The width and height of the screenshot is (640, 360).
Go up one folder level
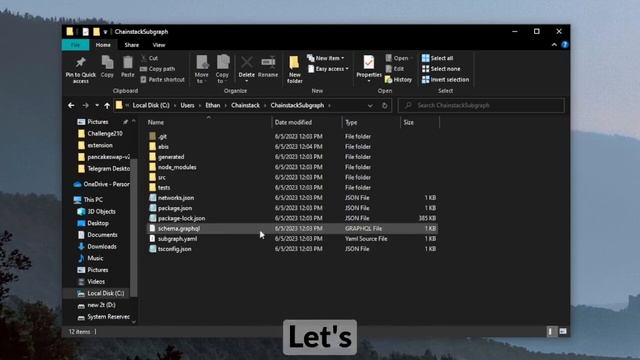point(107,105)
